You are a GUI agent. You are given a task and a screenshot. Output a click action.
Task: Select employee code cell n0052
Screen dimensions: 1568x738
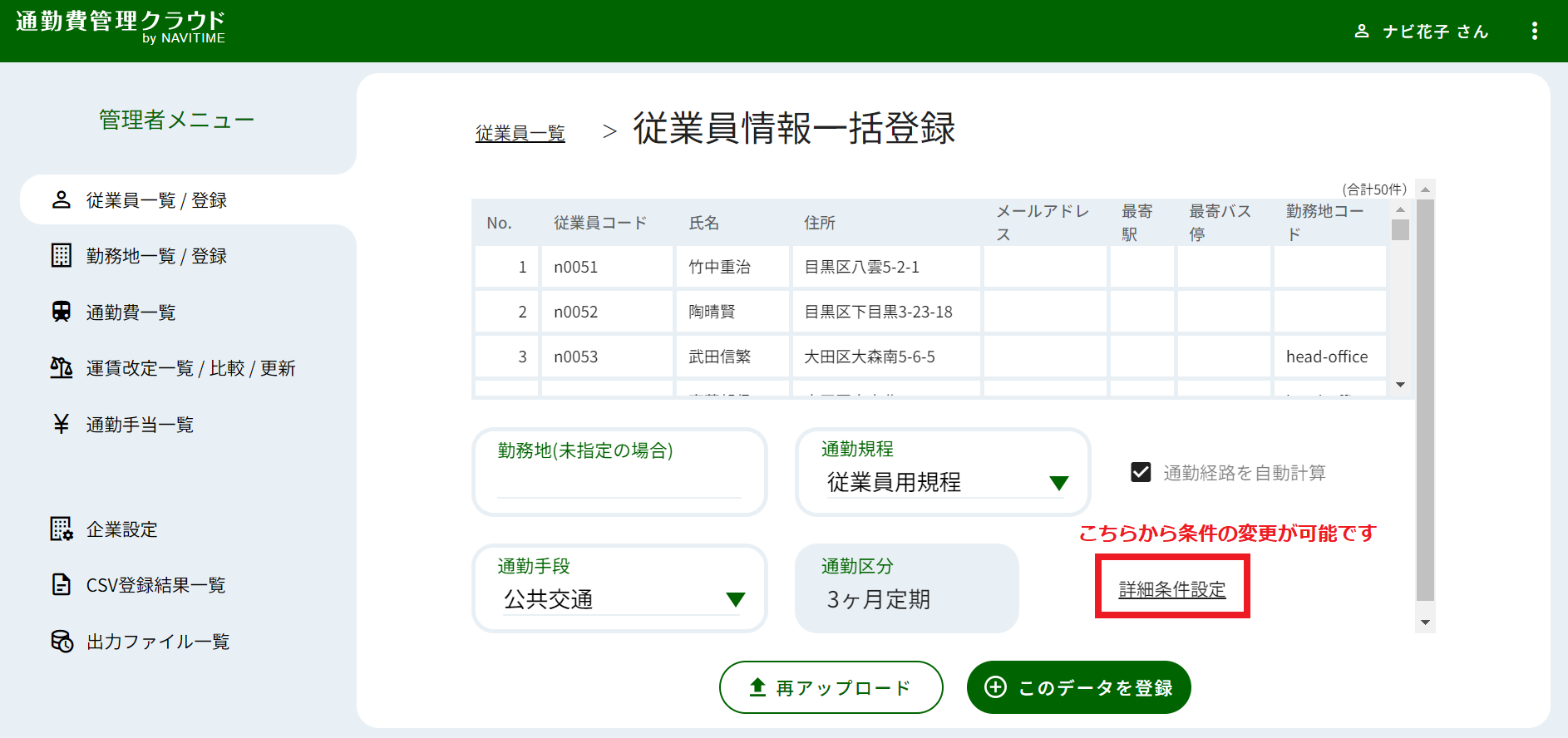608,312
